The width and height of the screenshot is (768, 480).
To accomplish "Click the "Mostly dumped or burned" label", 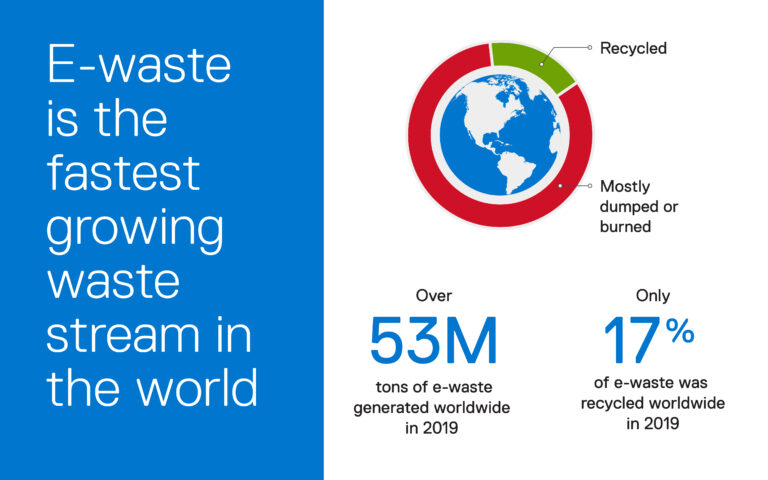I will [638, 206].
